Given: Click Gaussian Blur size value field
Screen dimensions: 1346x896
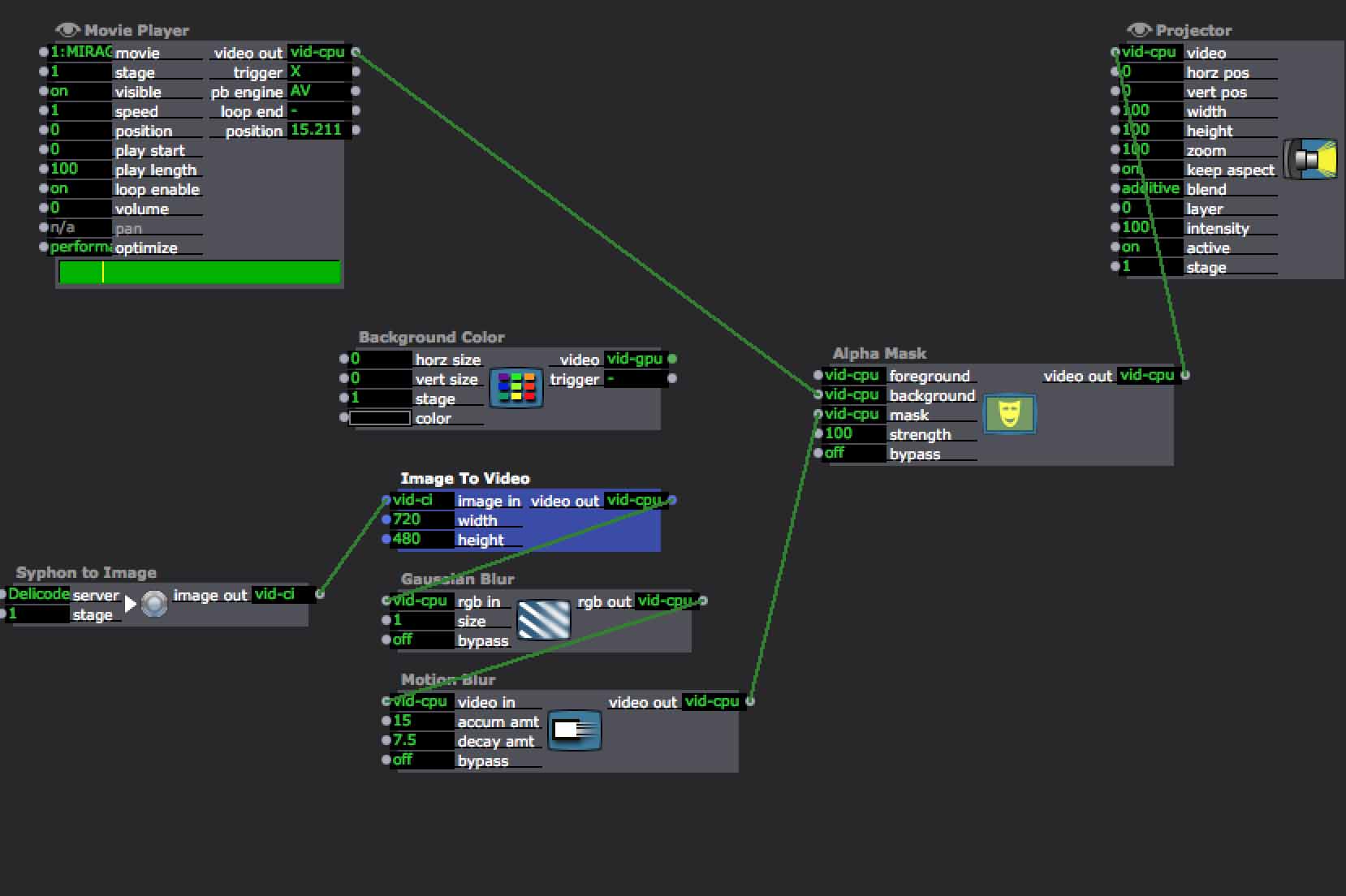Looking at the screenshot, I should [x=422, y=620].
